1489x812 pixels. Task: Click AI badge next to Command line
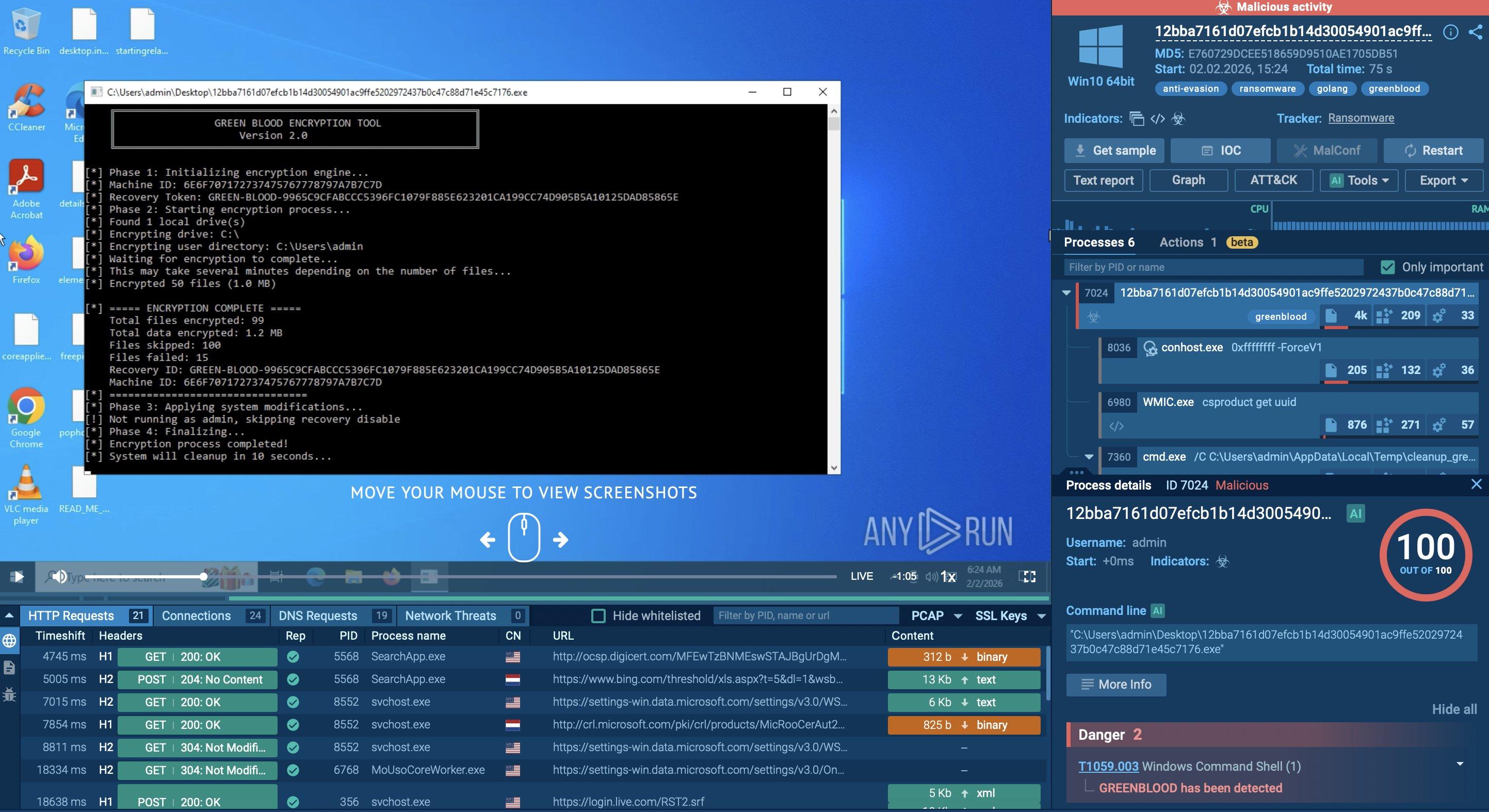[x=1157, y=611]
